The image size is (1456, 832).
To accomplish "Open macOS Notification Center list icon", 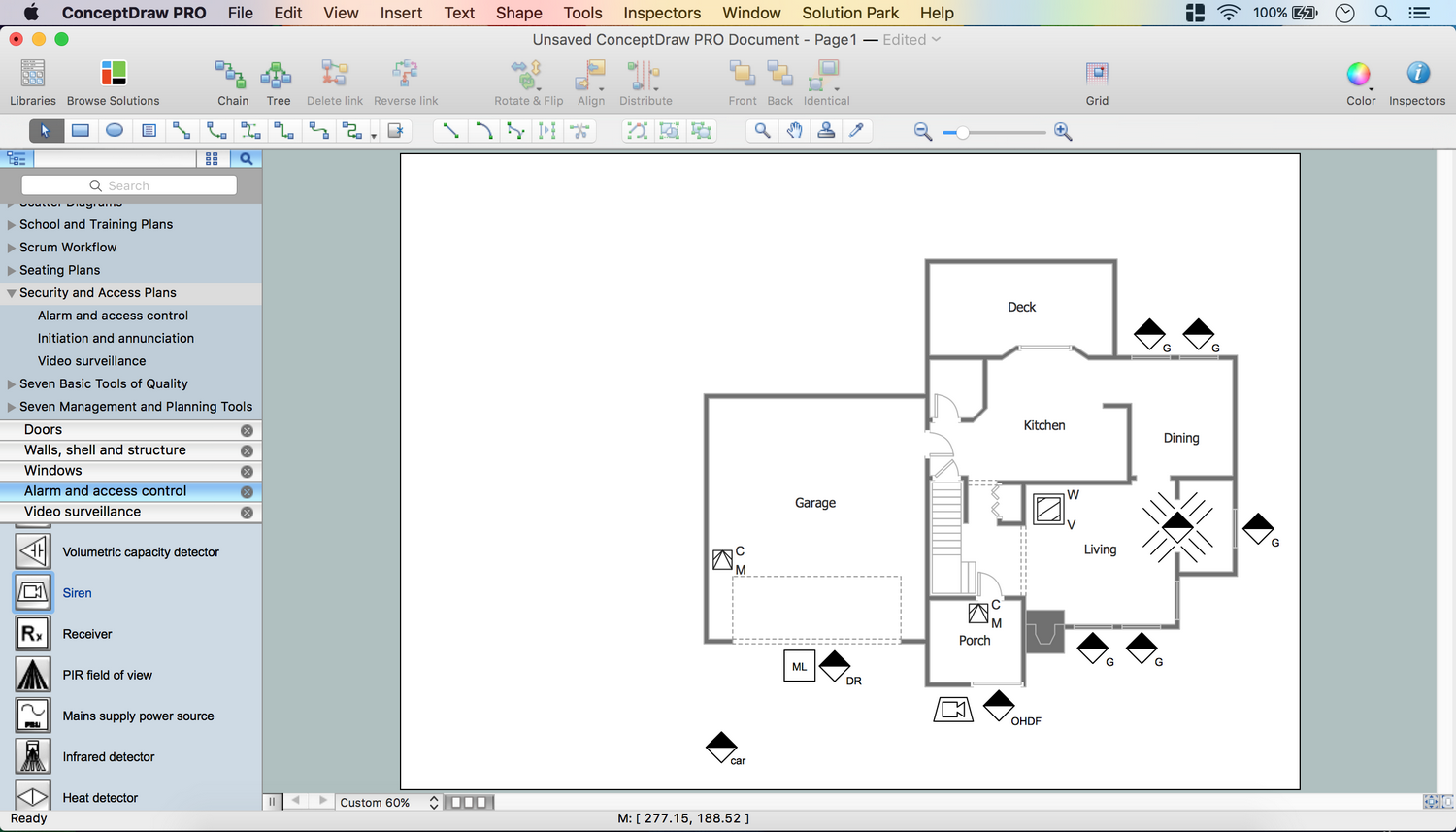I will point(1419,13).
